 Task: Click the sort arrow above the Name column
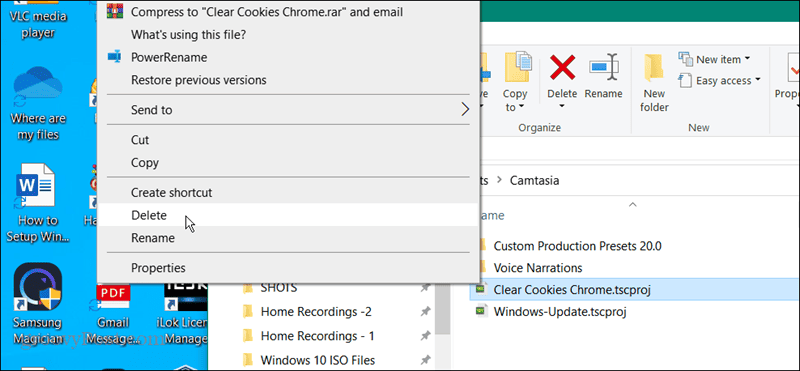[633, 205]
